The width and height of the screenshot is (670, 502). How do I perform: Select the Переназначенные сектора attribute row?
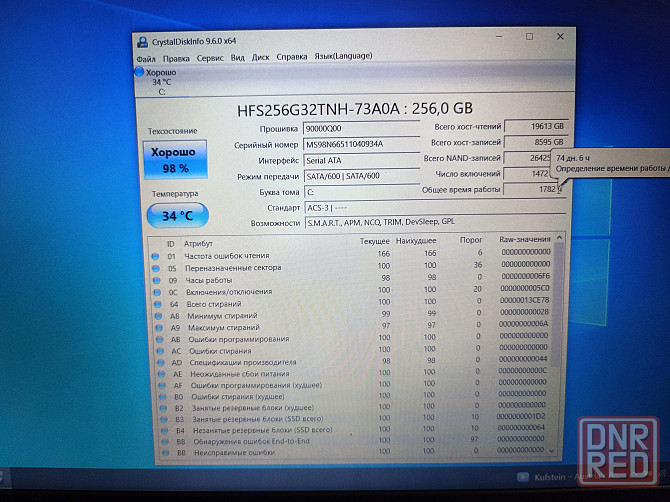[351, 267]
